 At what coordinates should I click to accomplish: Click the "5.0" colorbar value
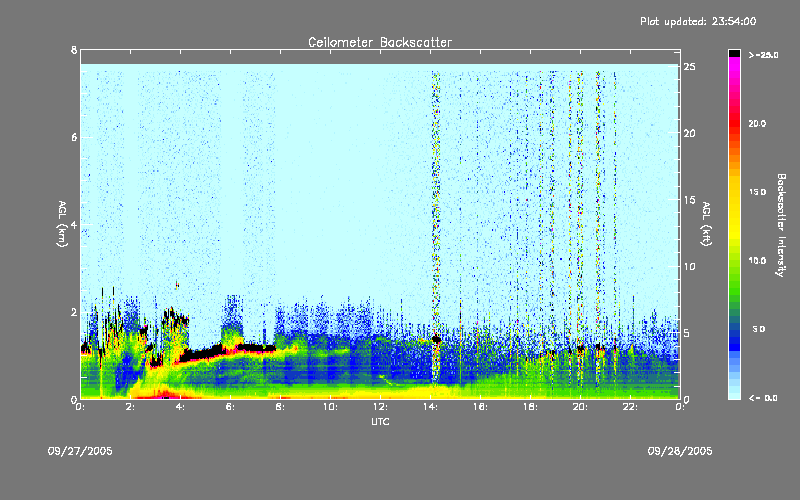point(759,329)
